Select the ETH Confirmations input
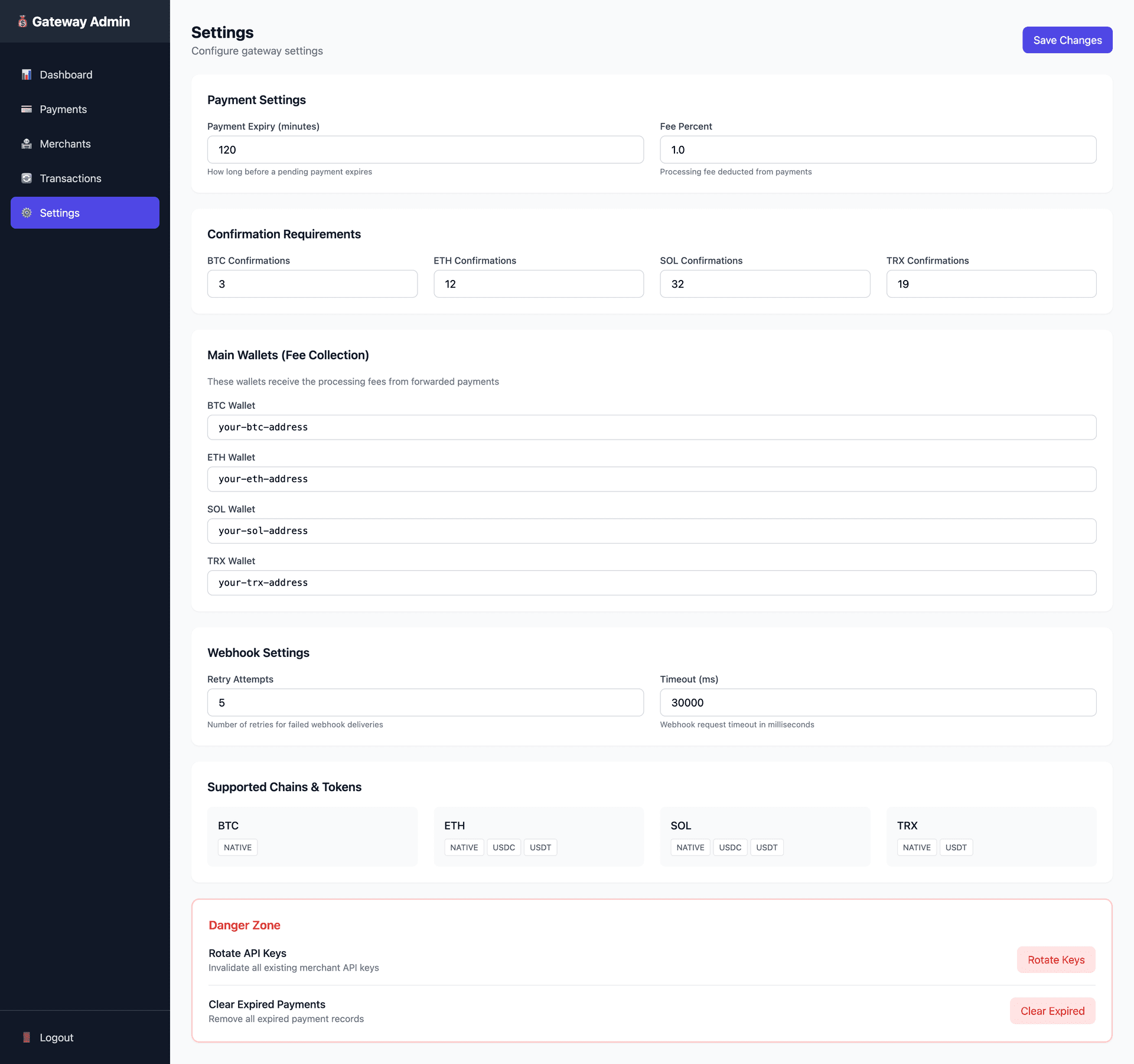The height and width of the screenshot is (1064, 1134). (x=538, y=284)
